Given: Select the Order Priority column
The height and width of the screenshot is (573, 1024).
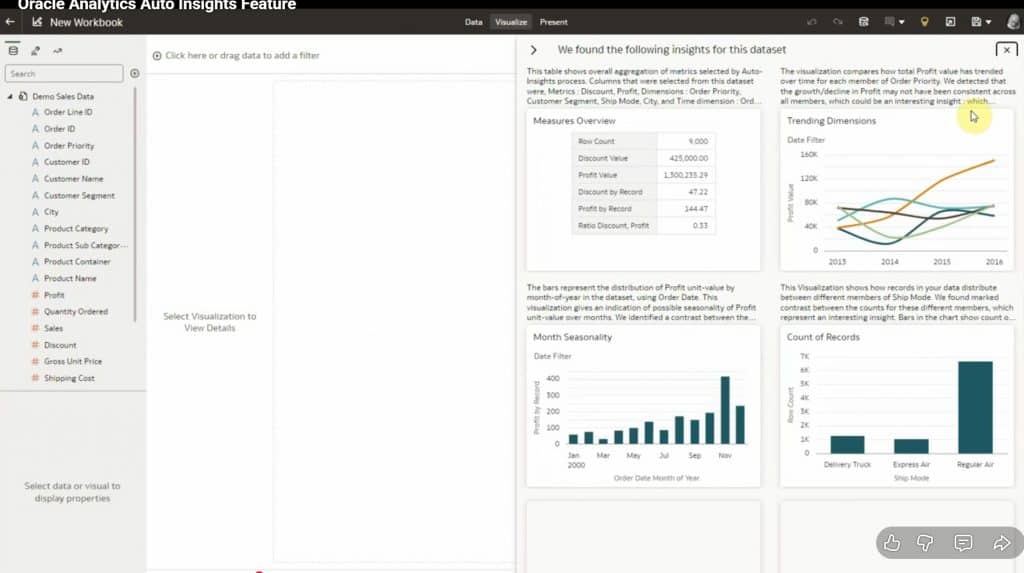Looking at the screenshot, I should pos(69,146).
